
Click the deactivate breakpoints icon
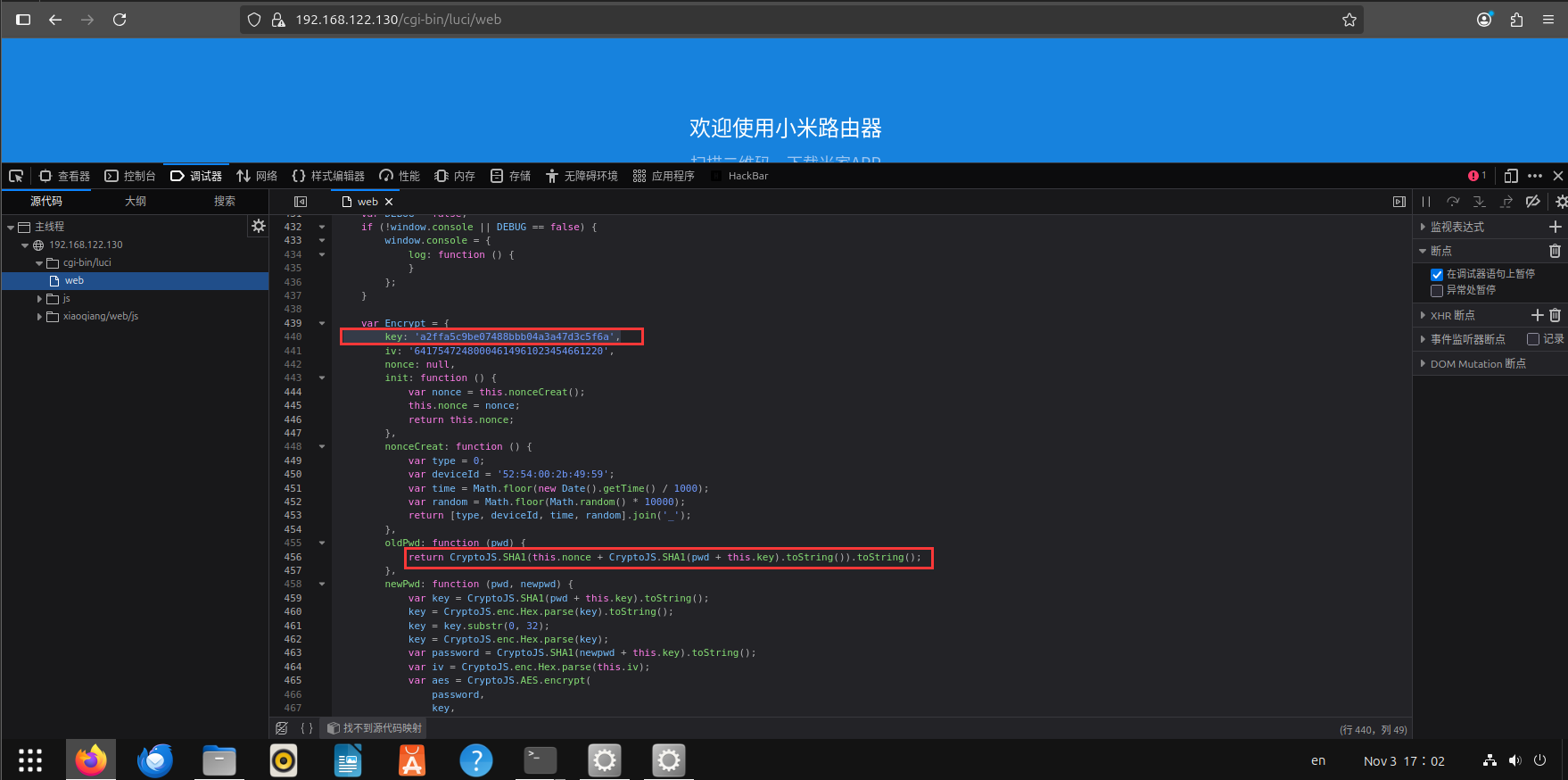coord(1532,202)
